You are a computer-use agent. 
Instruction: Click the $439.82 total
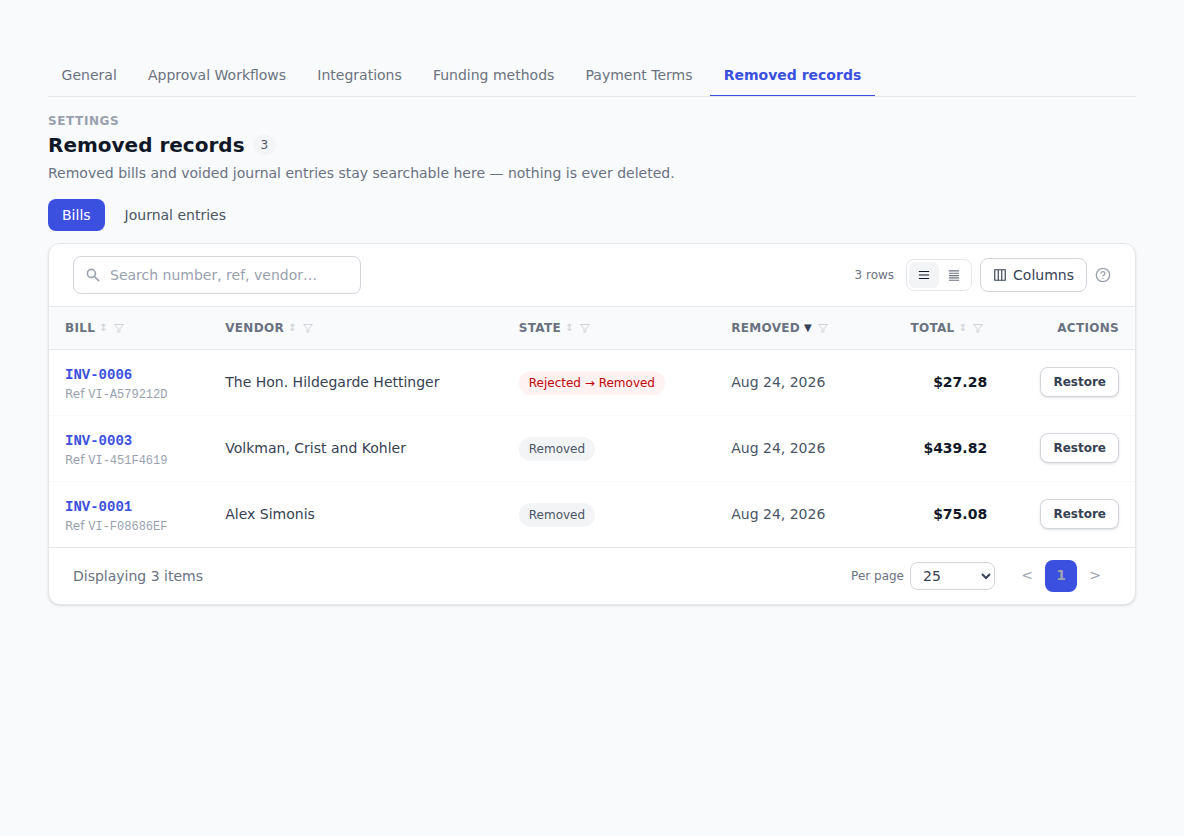[x=955, y=448]
